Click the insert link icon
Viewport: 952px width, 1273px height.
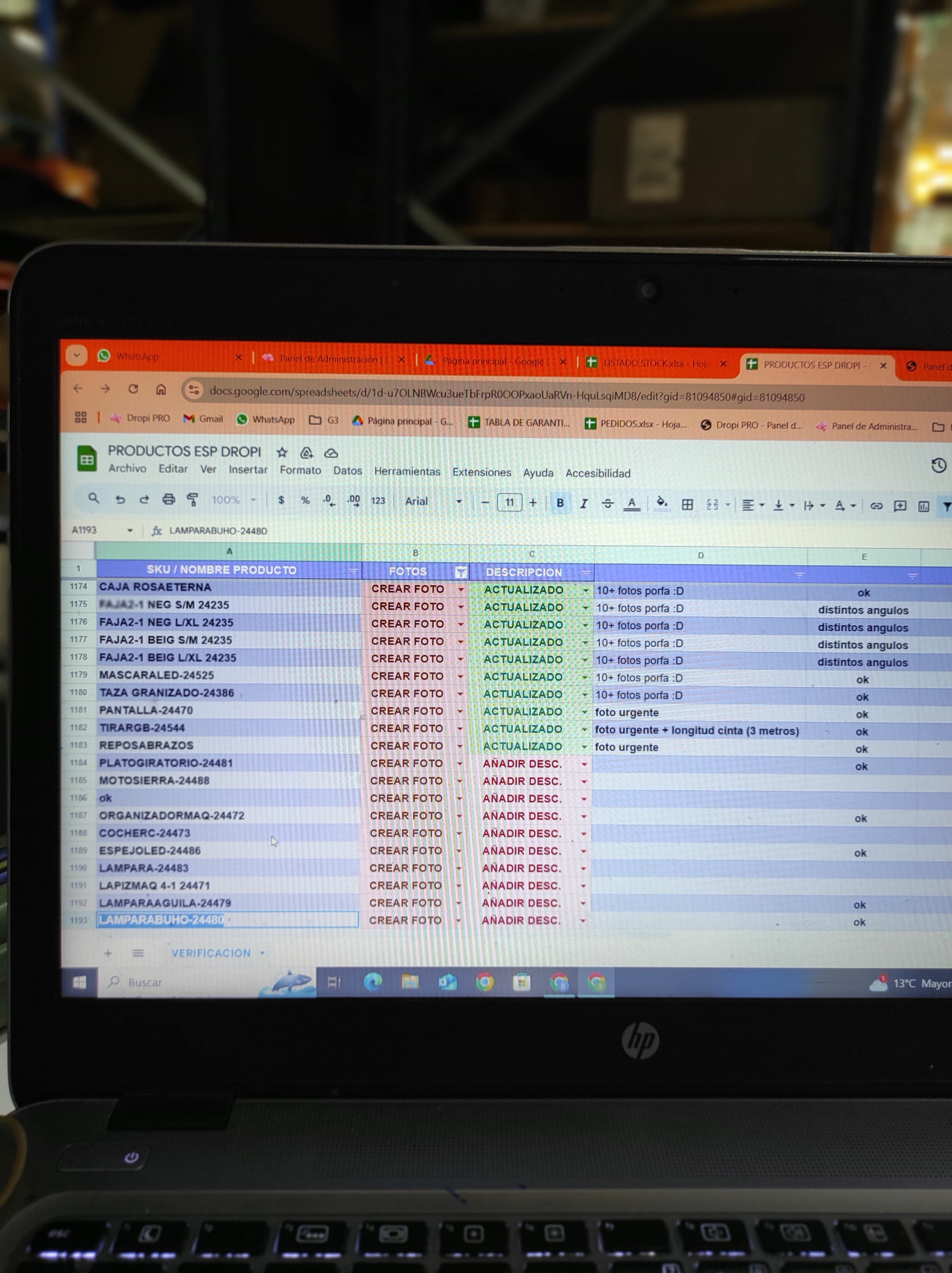(876, 506)
